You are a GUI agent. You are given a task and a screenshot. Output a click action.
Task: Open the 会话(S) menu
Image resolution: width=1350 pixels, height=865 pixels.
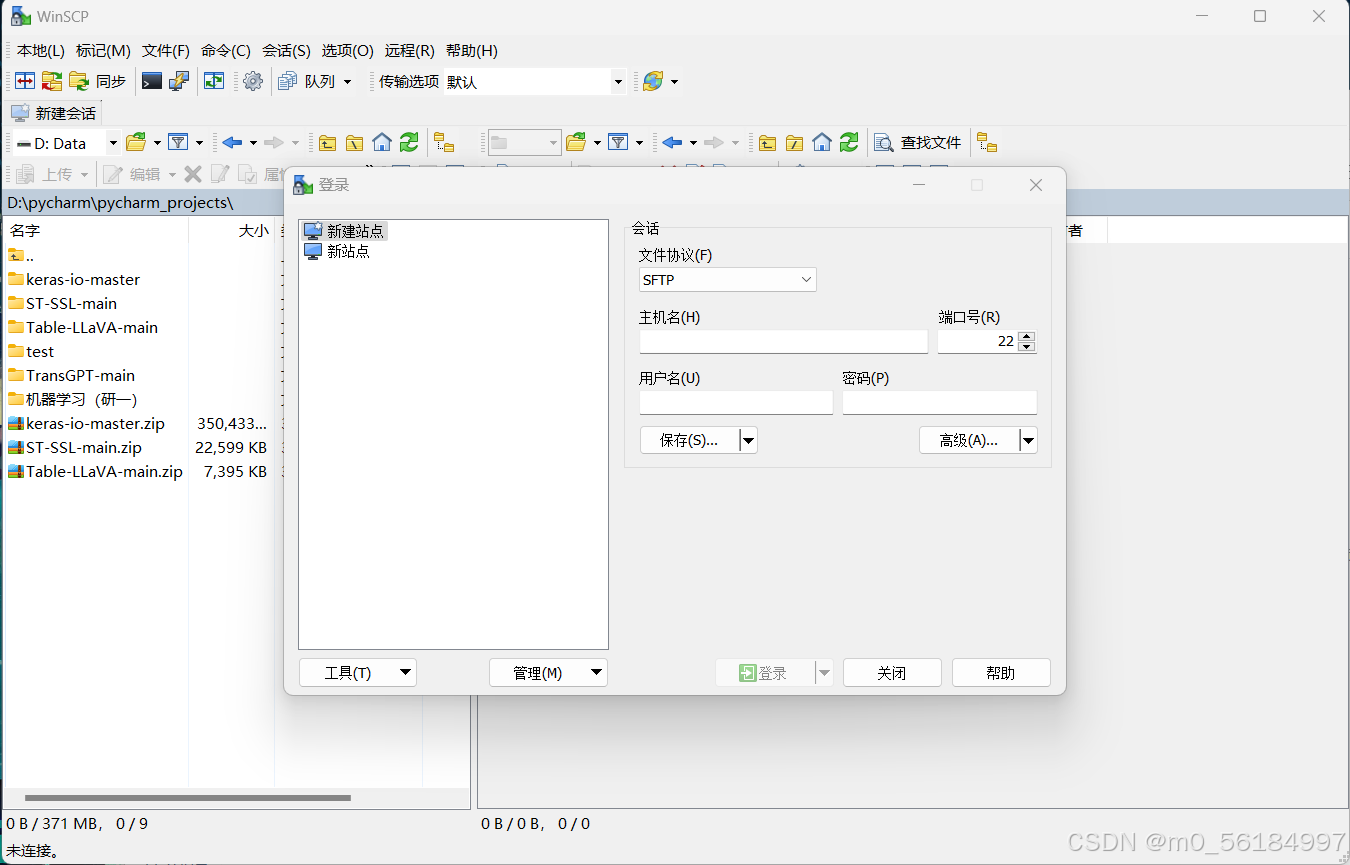[x=286, y=51]
